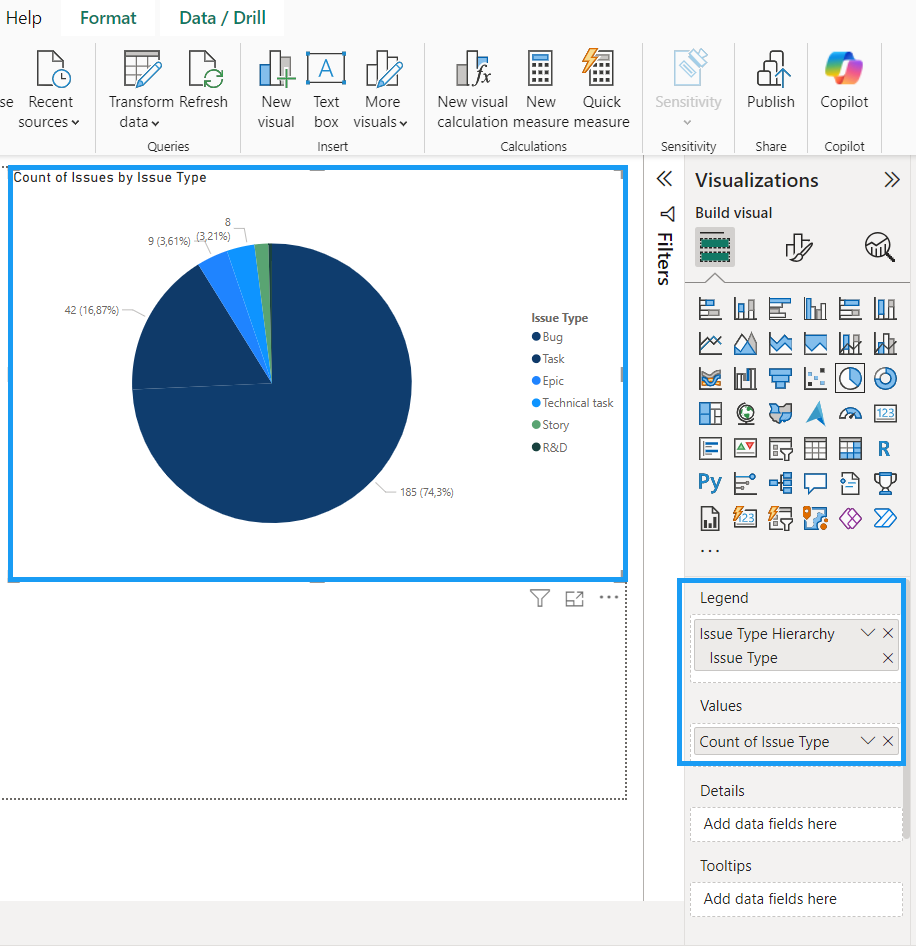This screenshot has height=946, width=916.
Task: Open the Issue Type Hierarchy field menu
Action: coord(868,633)
